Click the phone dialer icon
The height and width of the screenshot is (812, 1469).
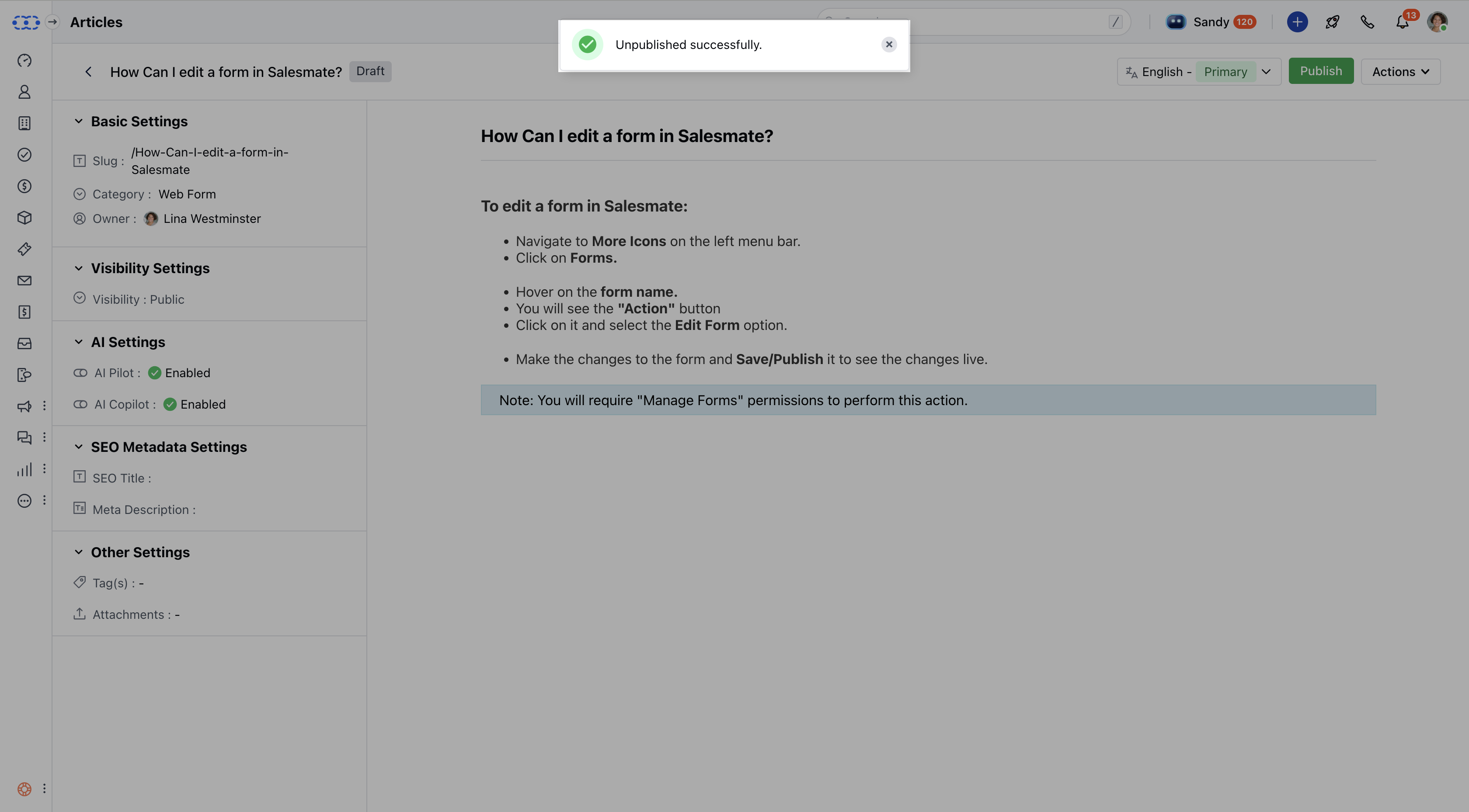click(x=1367, y=22)
